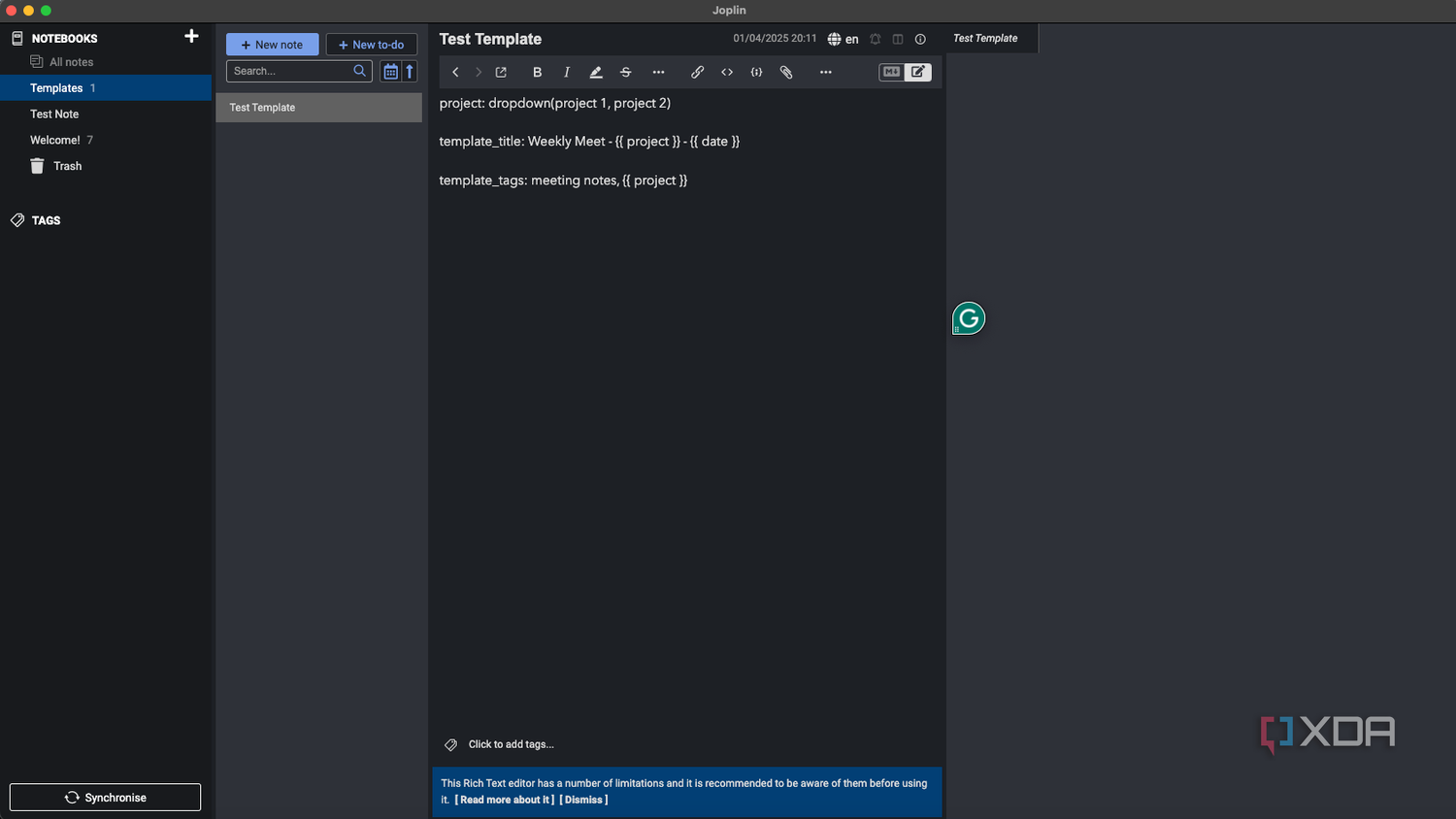Add a new notebook with plus icon

191,37
